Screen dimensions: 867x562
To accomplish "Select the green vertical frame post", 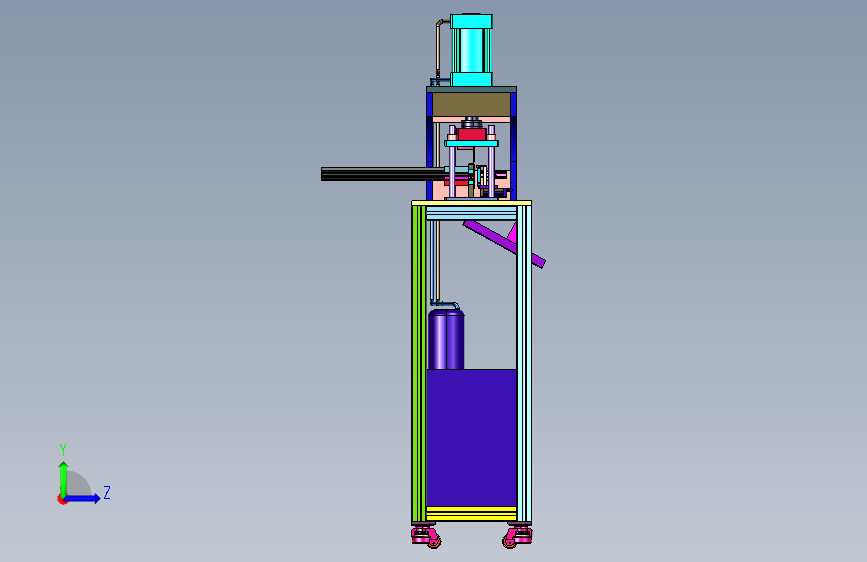I will coord(419,363).
